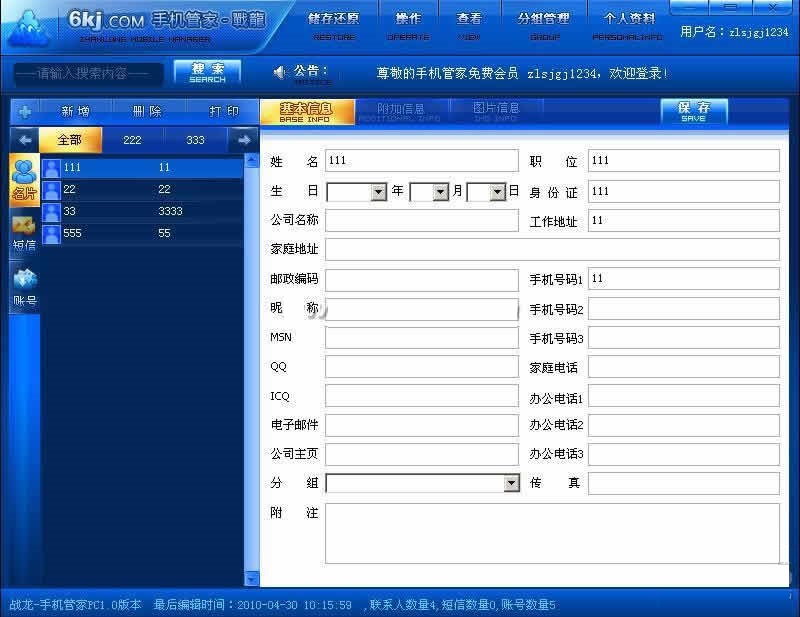Click the contact list scroll up arrow
Viewport: 800px width, 617px height.
pyautogui.click(x=252, y=161)
